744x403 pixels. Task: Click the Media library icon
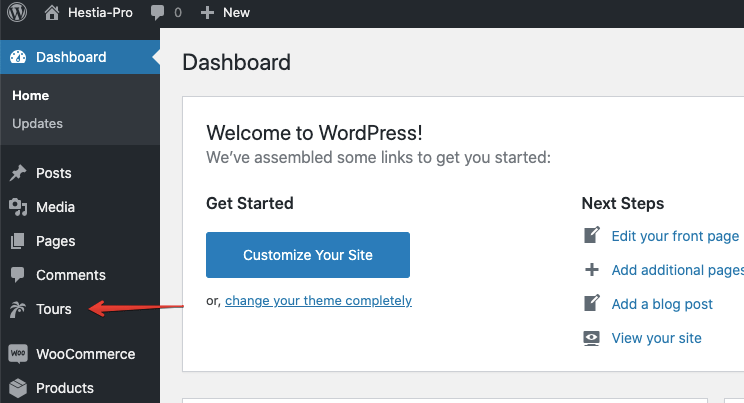(18, 207)
